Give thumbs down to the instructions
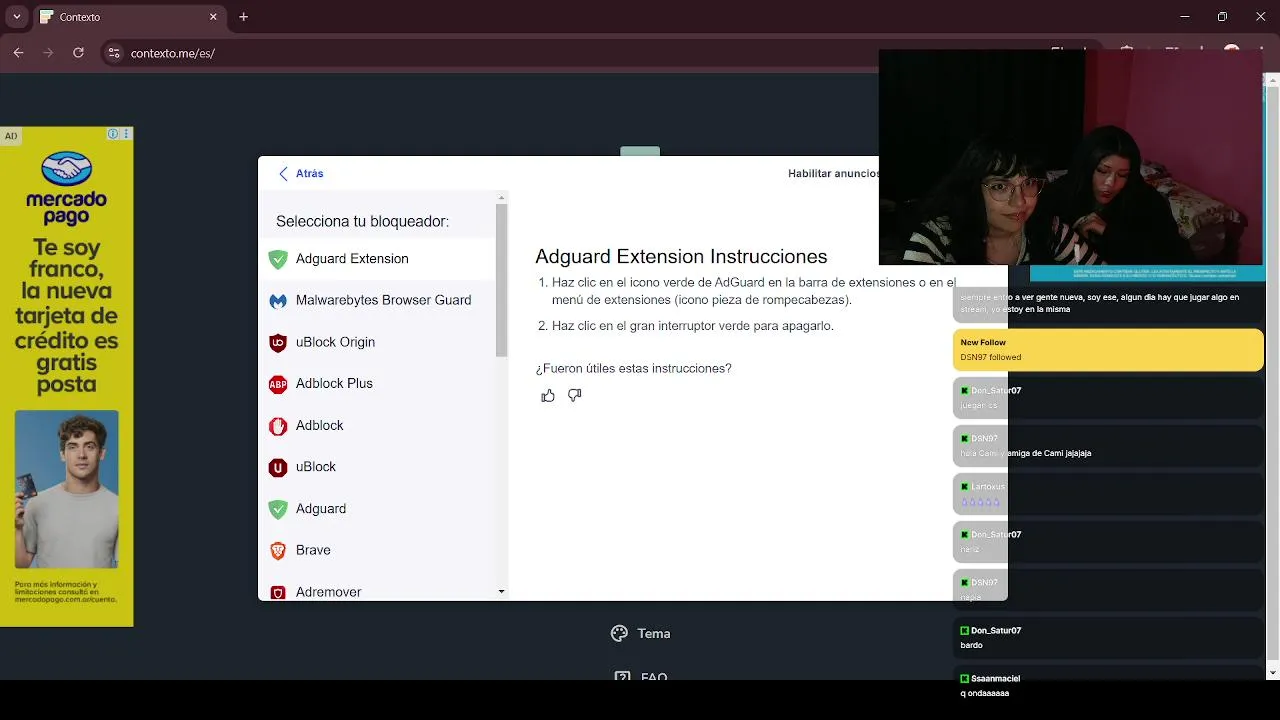 574,396
